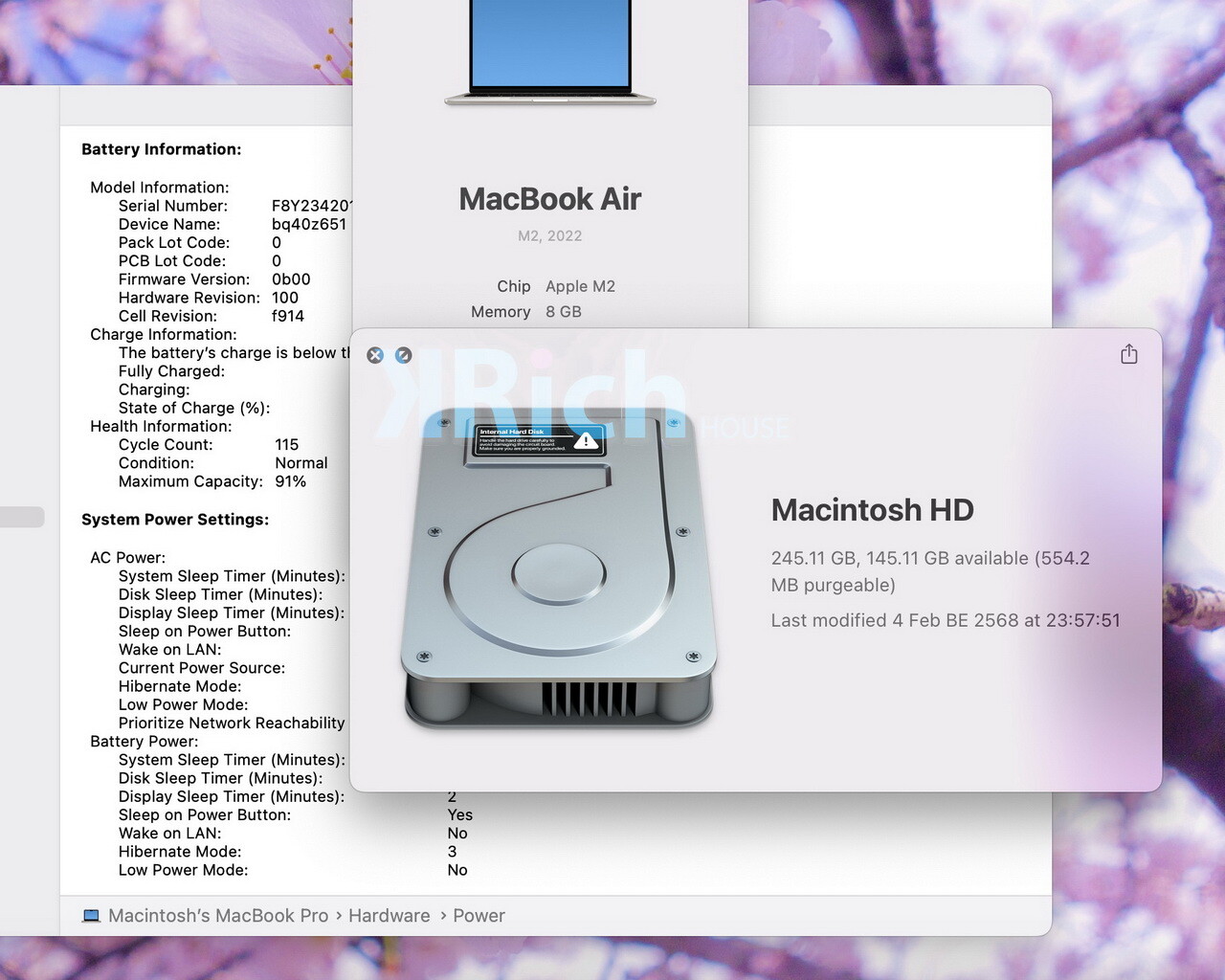Click the share icon in the Quick Look window
This screenshot has height=980, width=1225.
[1129, 354]
